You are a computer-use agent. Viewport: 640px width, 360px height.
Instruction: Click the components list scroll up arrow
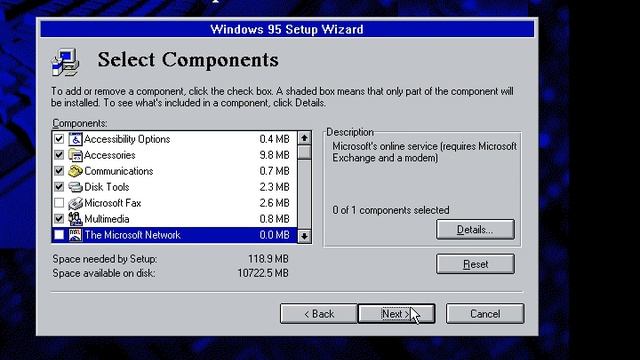coord(304,138)
